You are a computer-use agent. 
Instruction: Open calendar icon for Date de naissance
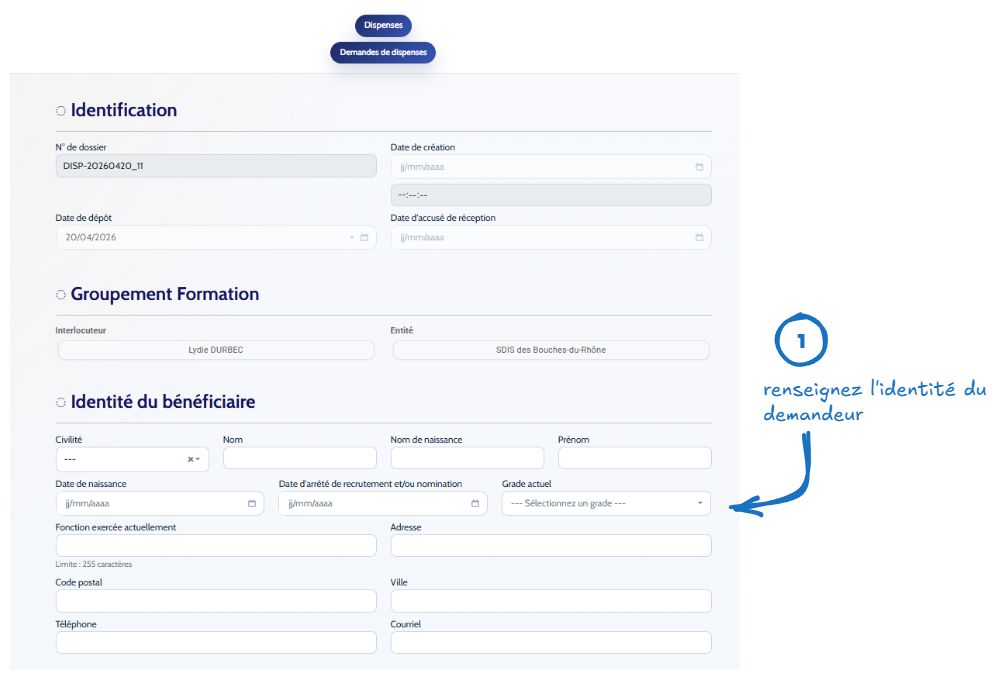click(252, 504)
